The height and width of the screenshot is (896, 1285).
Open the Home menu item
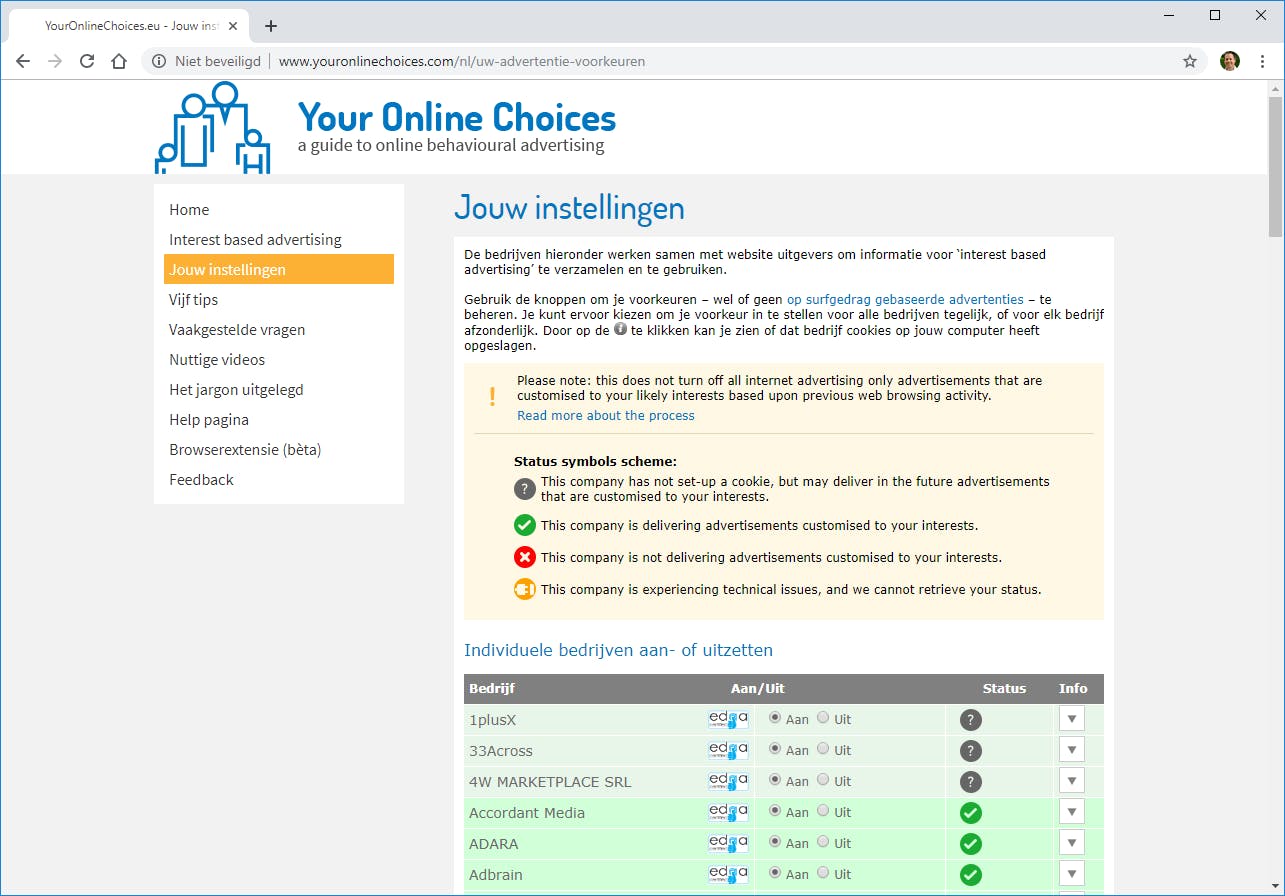pyautogui.click(x=279, y=210)
